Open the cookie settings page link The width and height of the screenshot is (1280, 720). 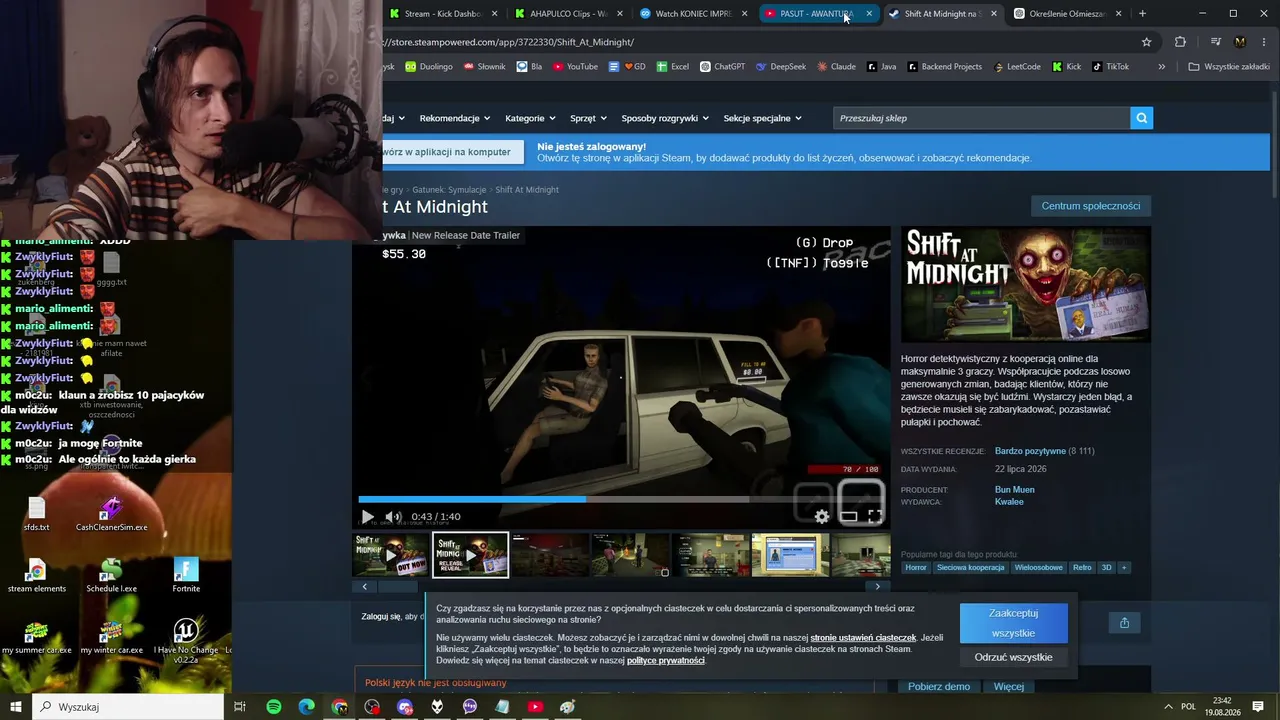pos(863,638)
